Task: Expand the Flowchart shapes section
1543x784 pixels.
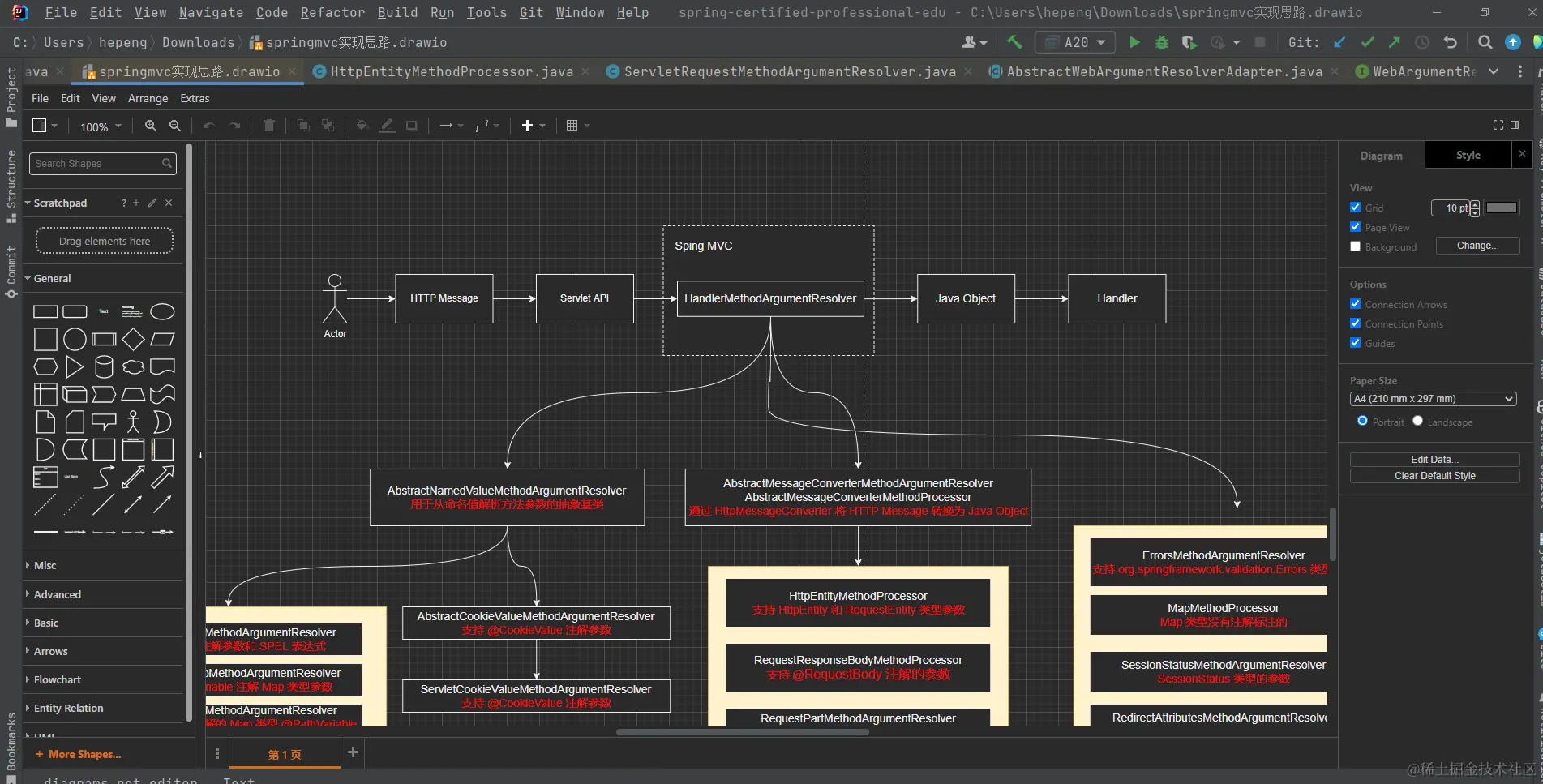Action: [x=57, y=679]
